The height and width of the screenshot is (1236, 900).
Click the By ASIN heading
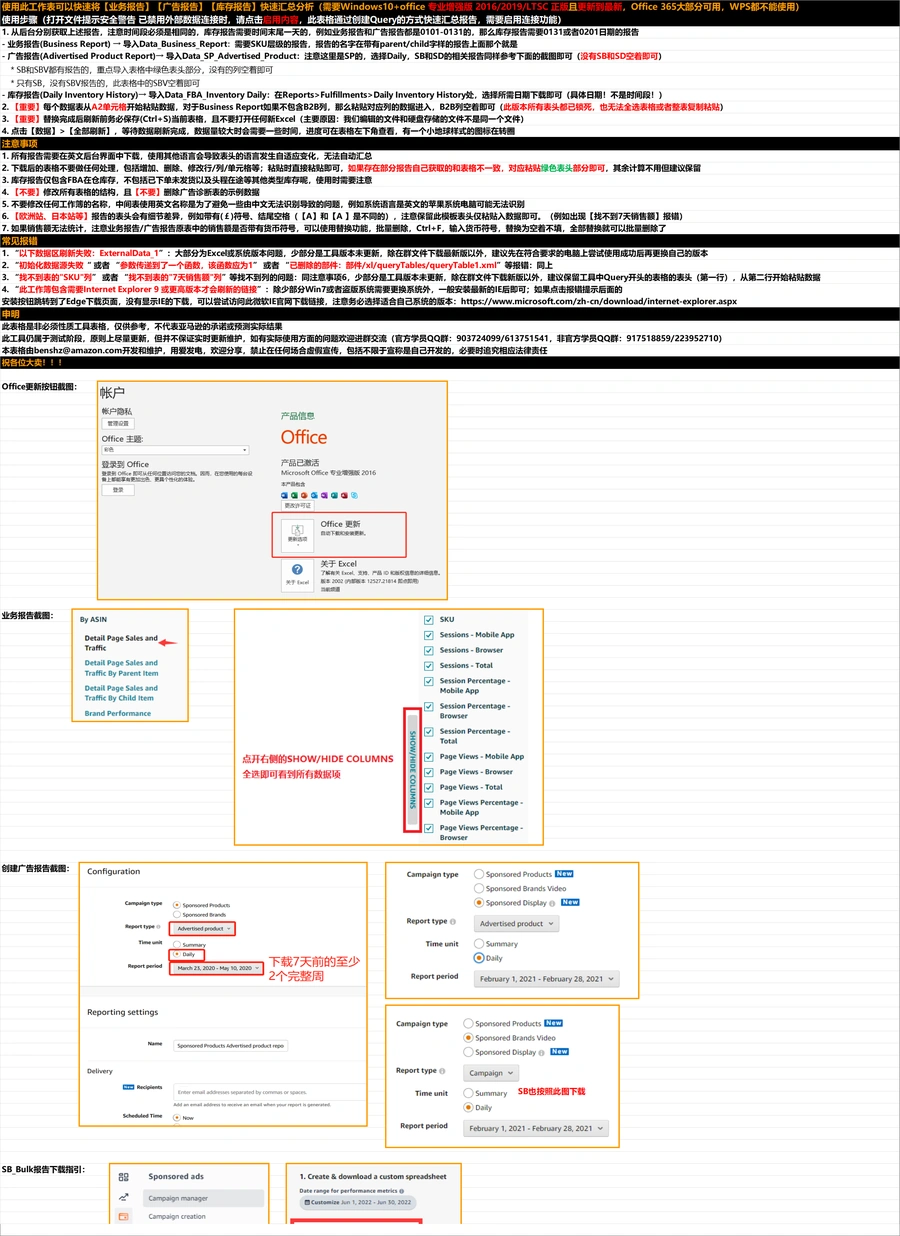click(x=93, y=619)
